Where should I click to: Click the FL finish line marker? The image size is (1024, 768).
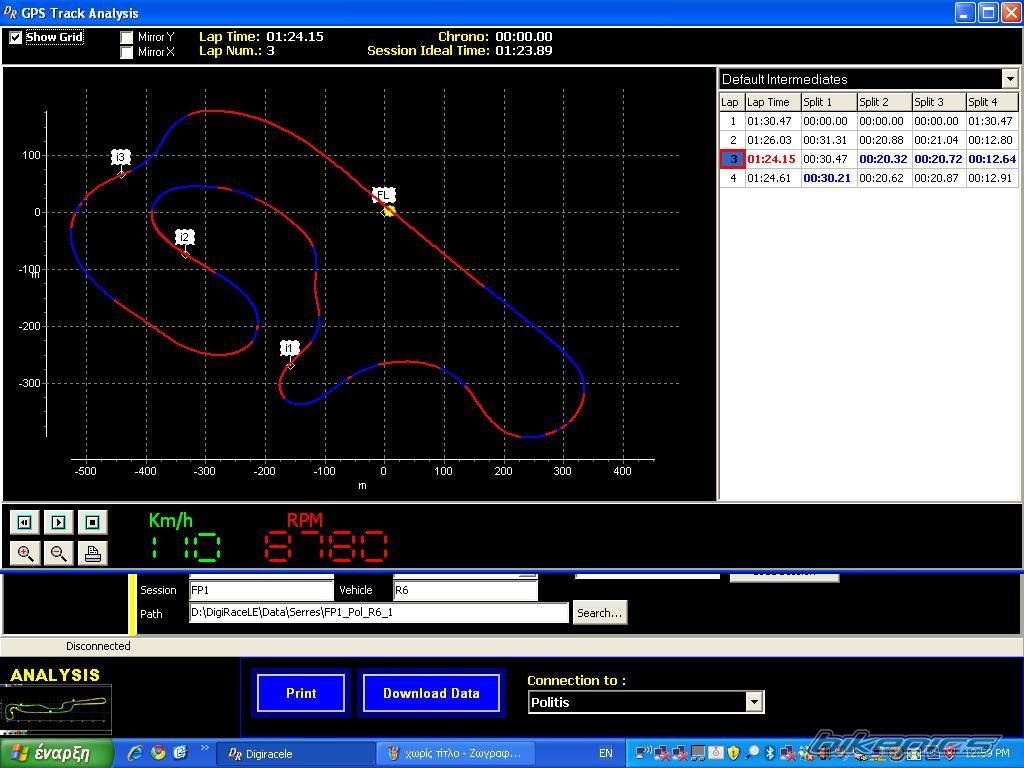point(383,196)
